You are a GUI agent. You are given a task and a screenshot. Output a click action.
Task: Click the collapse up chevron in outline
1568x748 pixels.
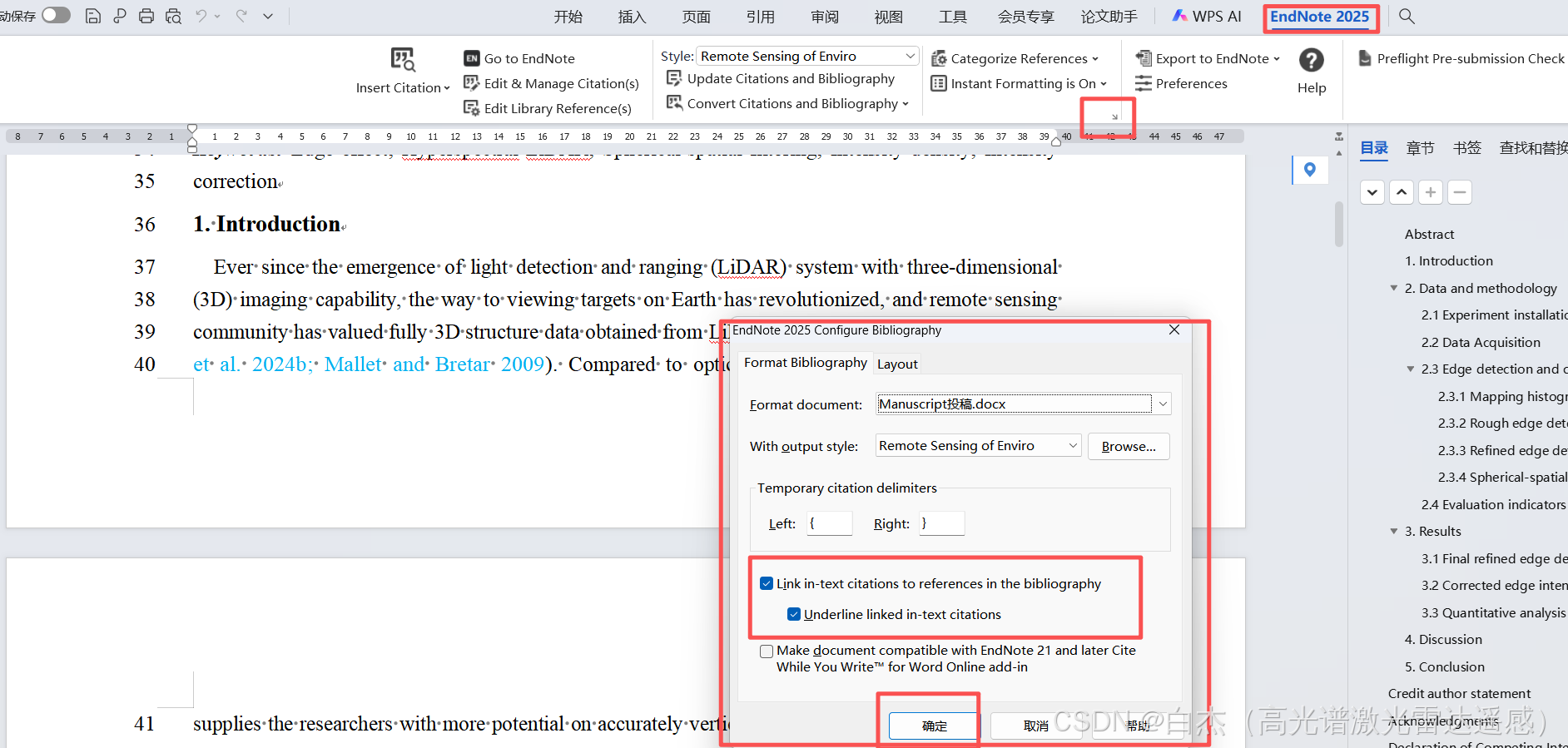tap(1402, 192)
